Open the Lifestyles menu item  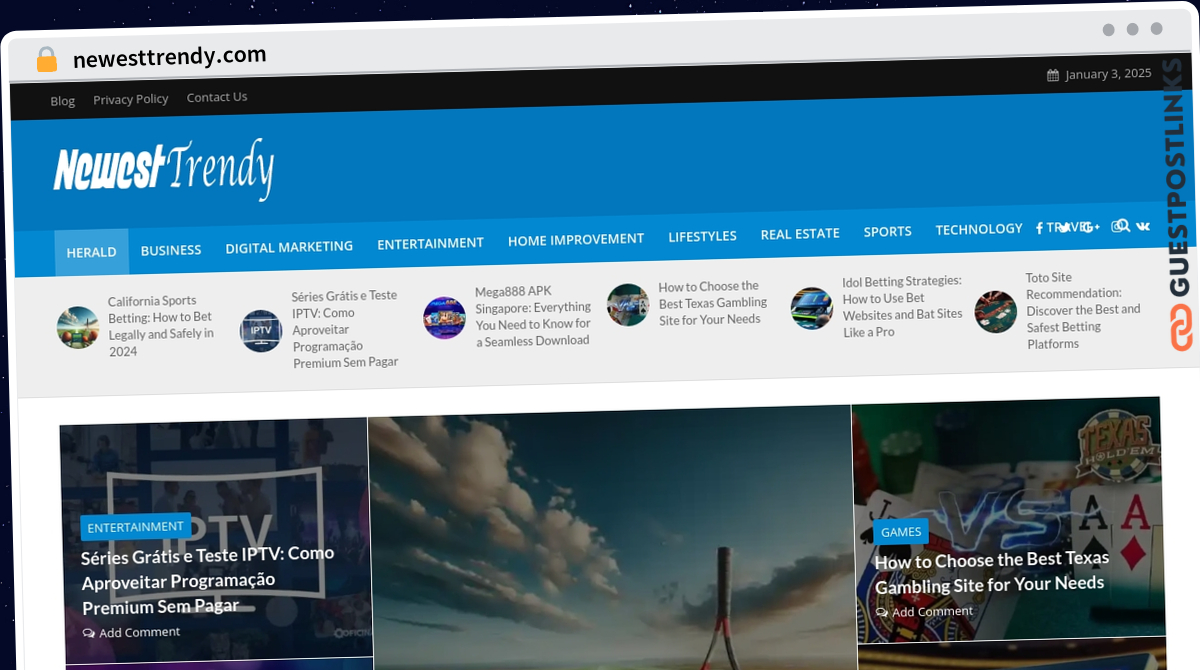point(702,236)
